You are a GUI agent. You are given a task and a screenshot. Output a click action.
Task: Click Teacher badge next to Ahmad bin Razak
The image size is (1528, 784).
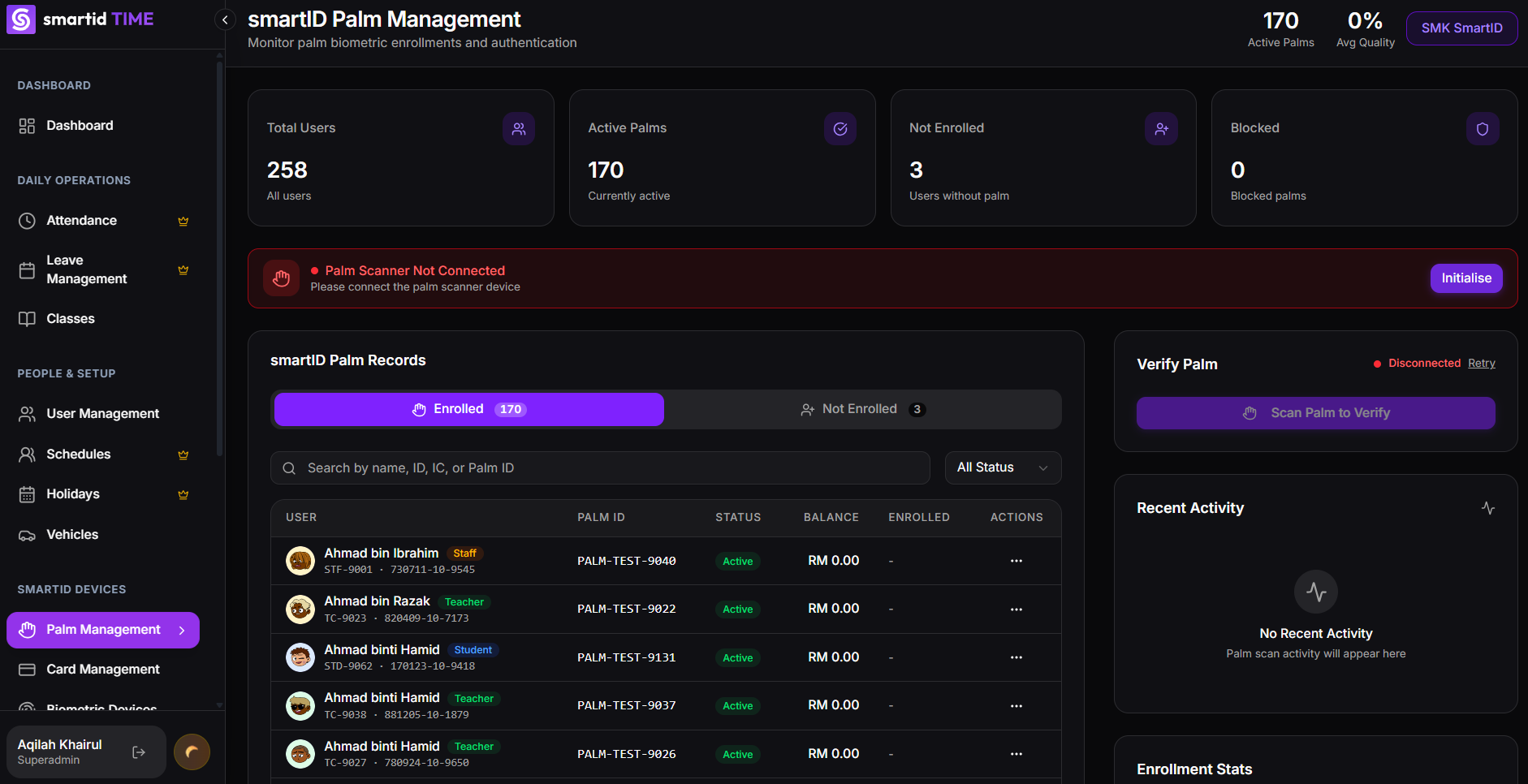(x=464, y=602)
